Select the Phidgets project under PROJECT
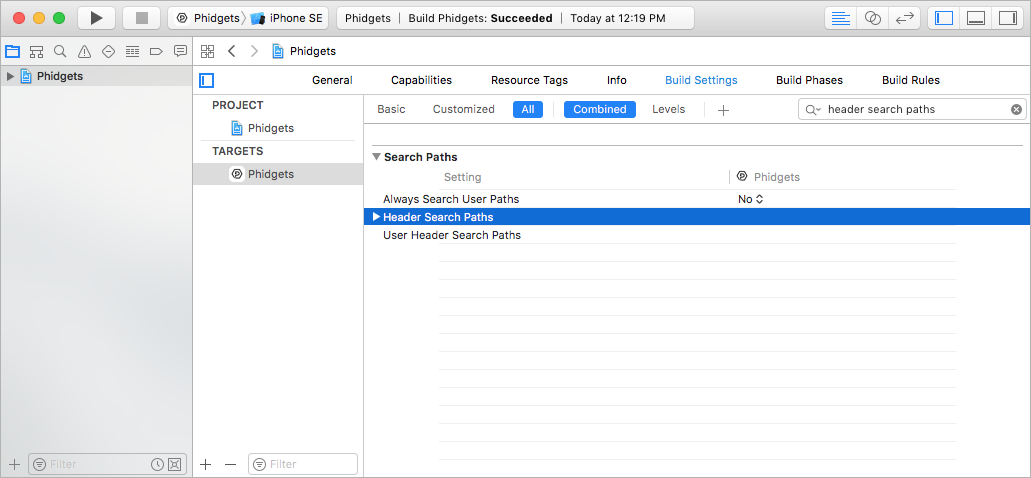The image size is (1031, 478). pyautogui.click(x=262, y=128)
